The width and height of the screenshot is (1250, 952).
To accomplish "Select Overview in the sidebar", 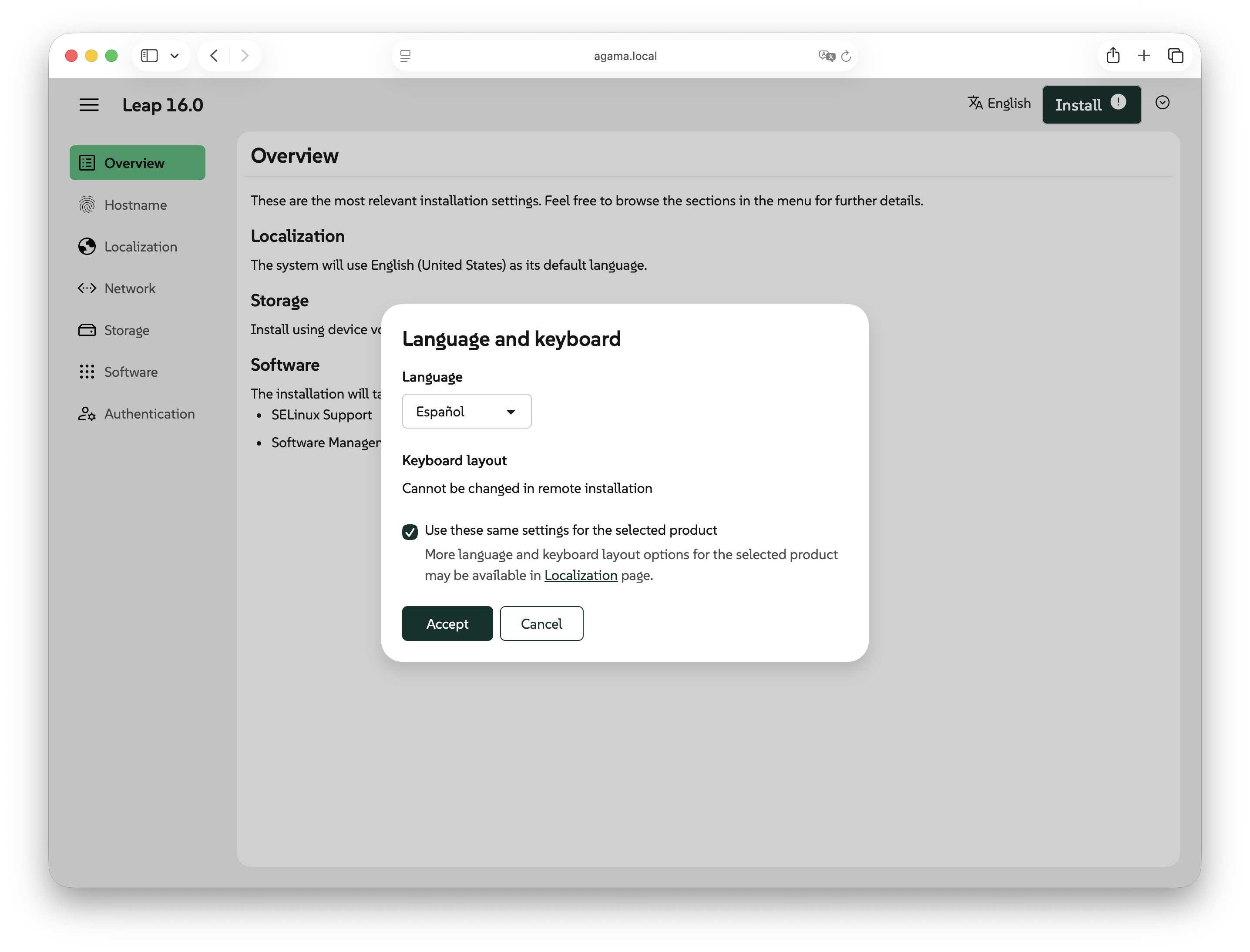I will pos(137,163).
